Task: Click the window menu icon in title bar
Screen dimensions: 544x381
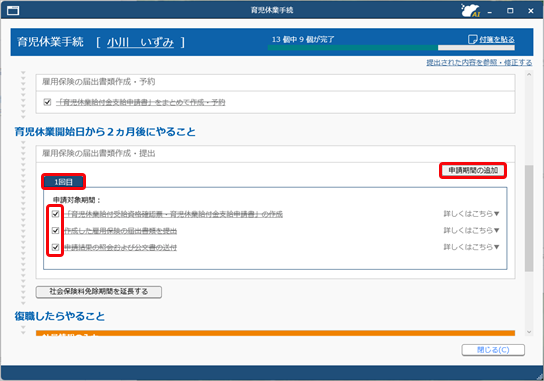Action: pos(13,11)
